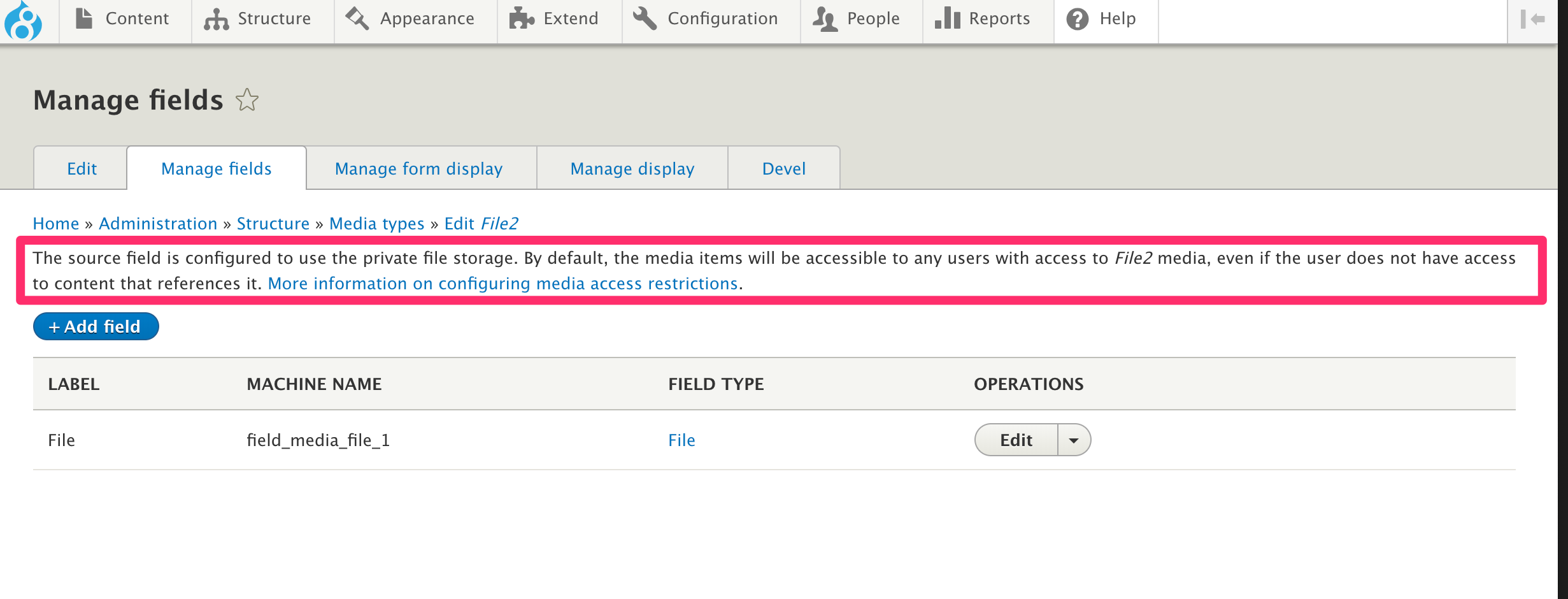Bookmark this page using the star icon
1568x599 pixels.
coord(247,100)
